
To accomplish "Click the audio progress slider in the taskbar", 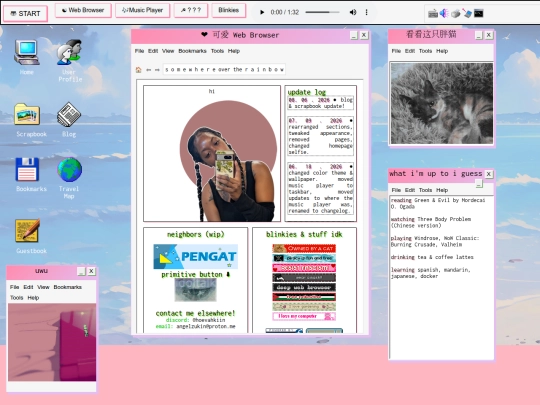I will pos(322,12).
